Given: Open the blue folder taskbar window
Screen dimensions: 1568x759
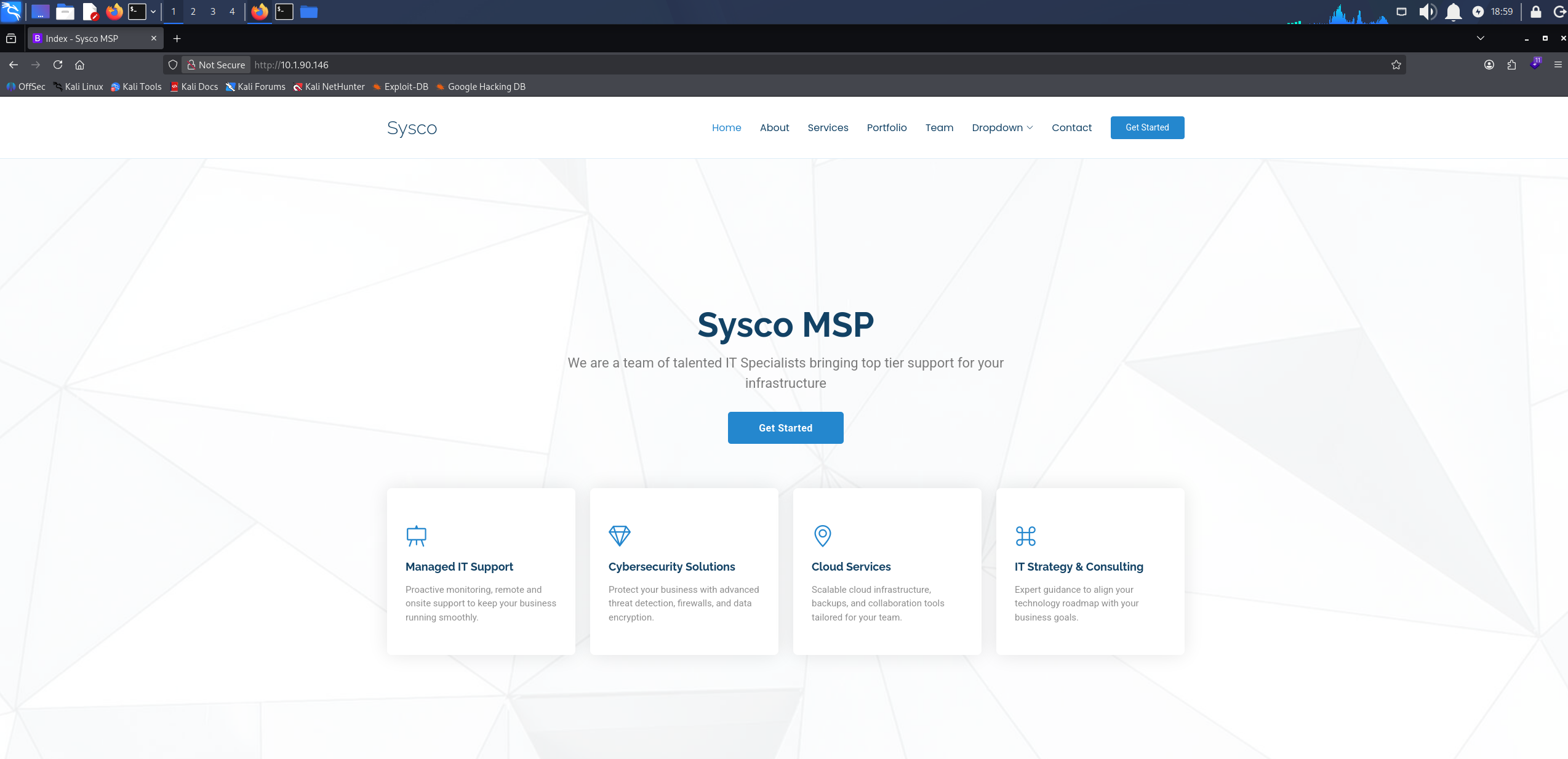Looking at the screenshot, I should pyautogui.click(x=309, y=12).
